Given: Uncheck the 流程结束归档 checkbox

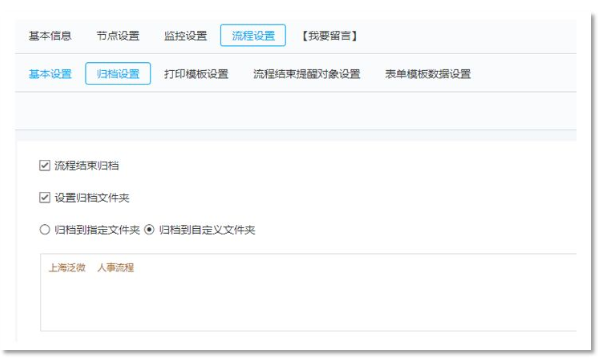Looking at the screenshot, I should point(45,165).
